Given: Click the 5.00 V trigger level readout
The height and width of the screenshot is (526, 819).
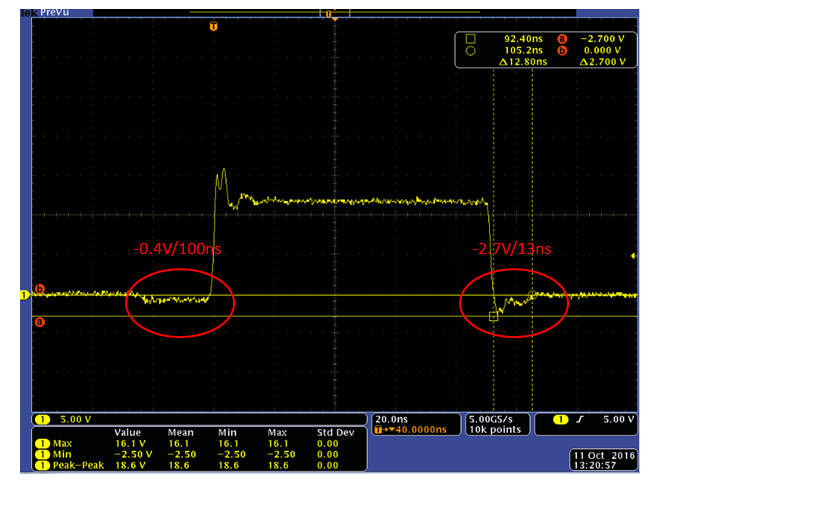Looking at the screenshot, I should 618,419.
